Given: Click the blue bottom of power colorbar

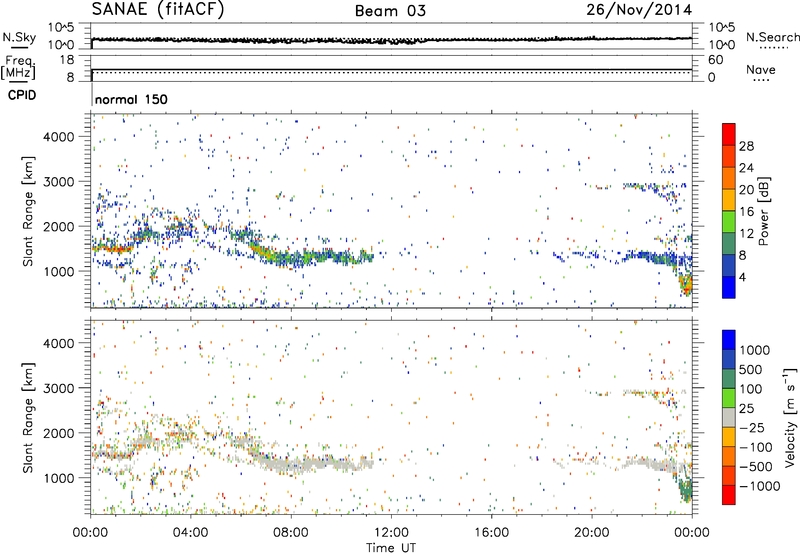Looking at the screenshot, I should tap(729, 287).
